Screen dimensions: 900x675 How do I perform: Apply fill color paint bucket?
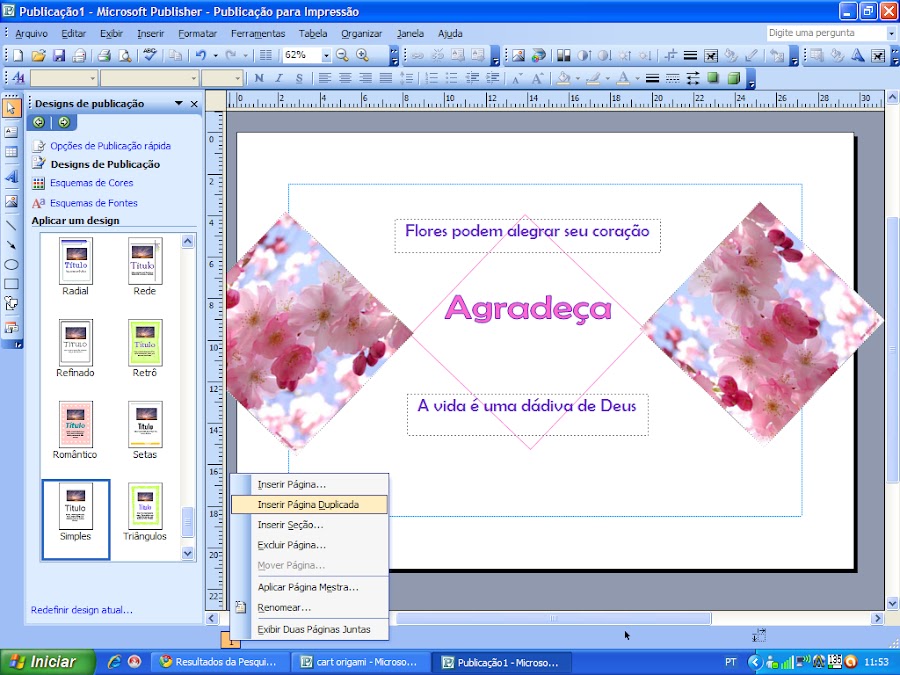(564, 78)
